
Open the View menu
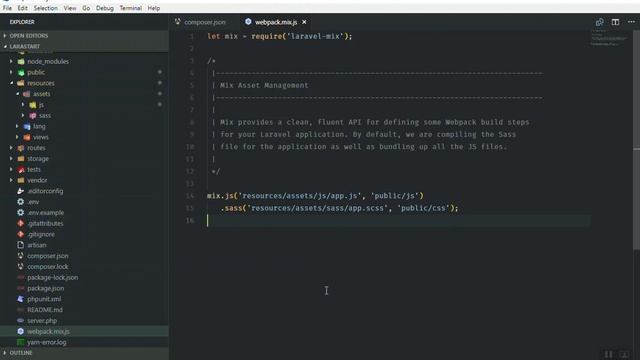[x=70, y=8]
